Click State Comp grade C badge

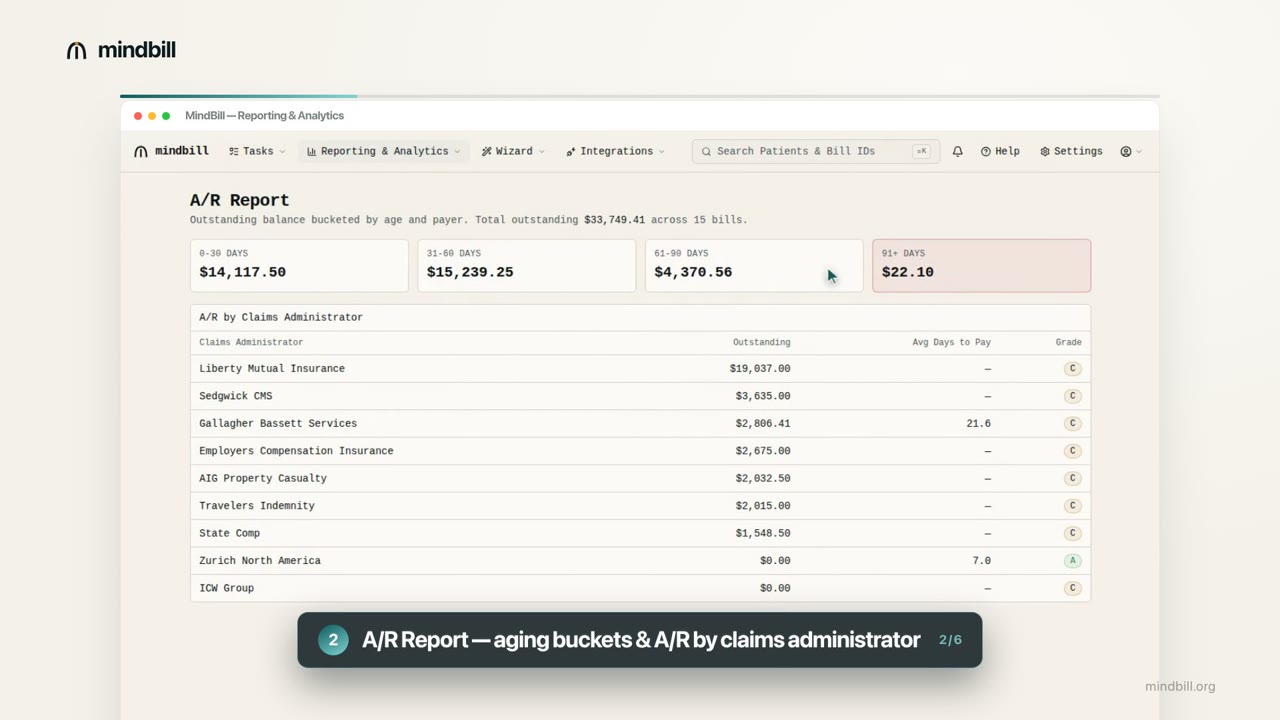(1073, 533)
